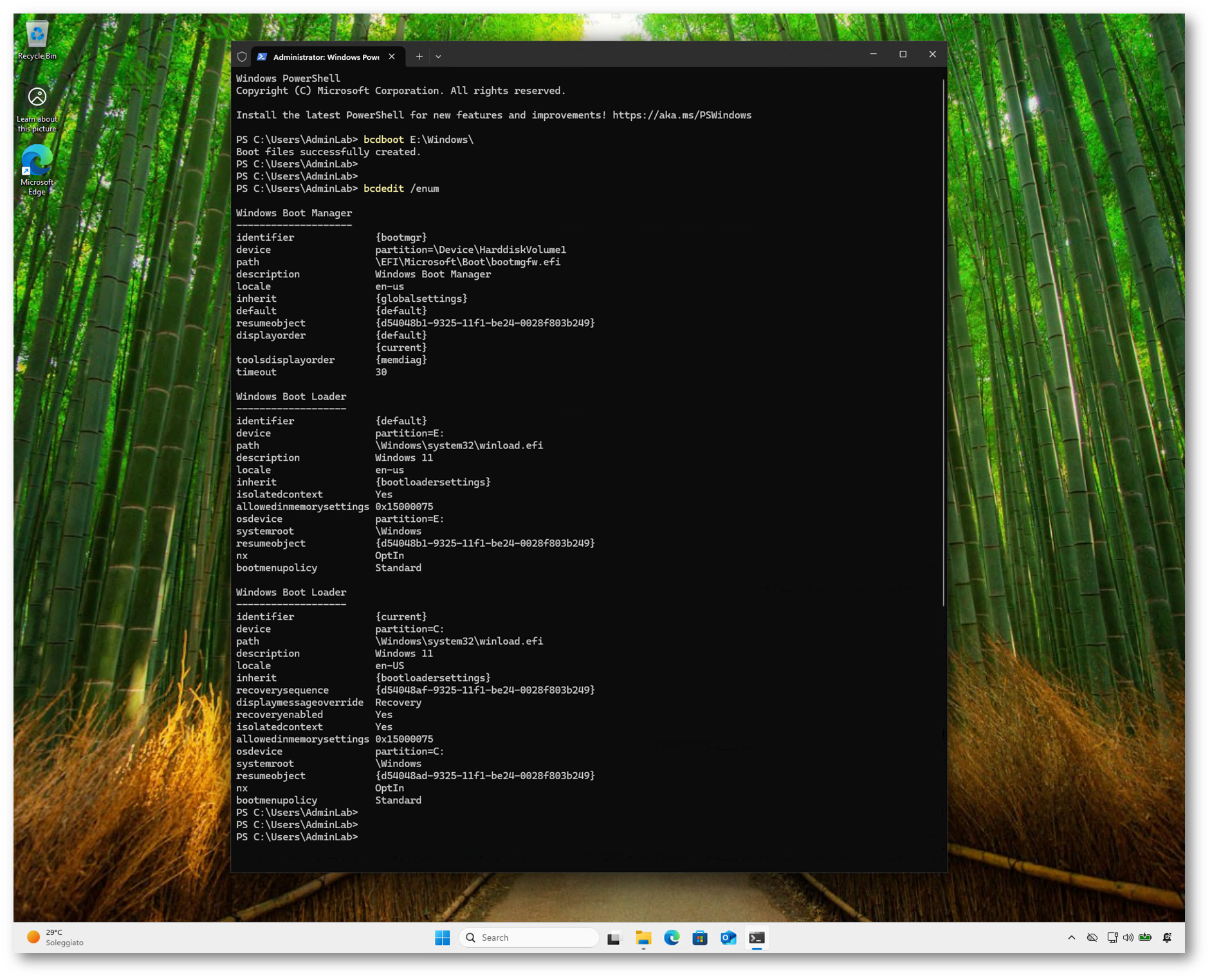Show hidden system tray icons
This screenshot has width=1212, height=980.
point(1071,938)
